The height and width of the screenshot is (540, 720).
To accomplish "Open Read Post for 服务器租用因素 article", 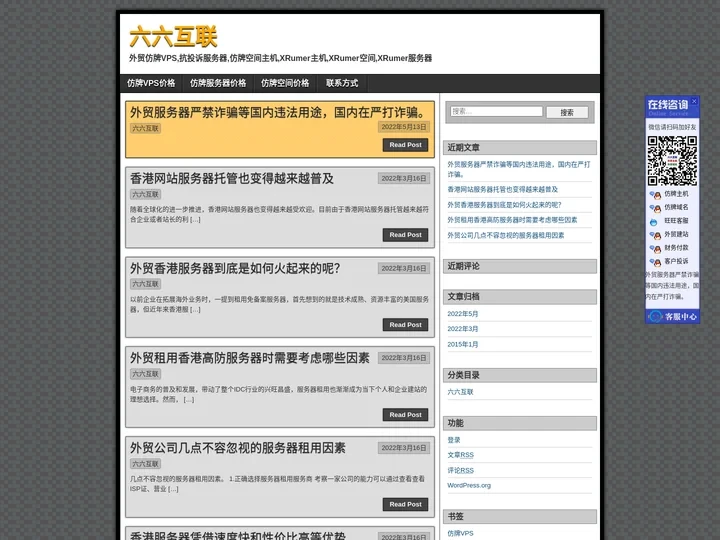I will (405, 504).
